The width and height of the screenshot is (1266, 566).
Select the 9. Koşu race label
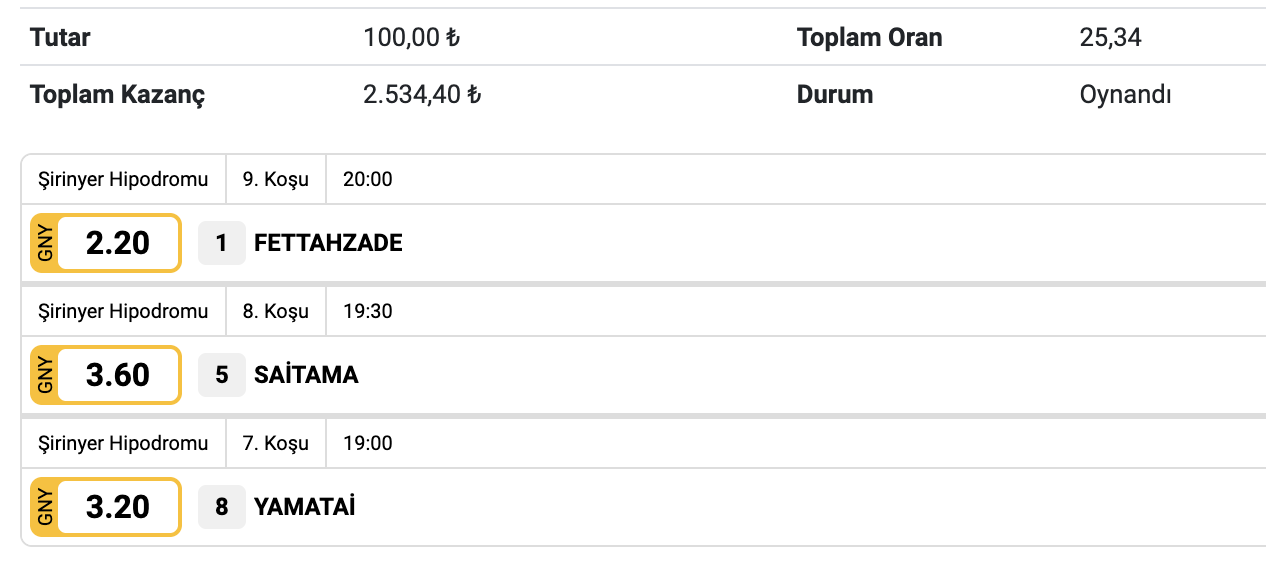tap(276, 180)
